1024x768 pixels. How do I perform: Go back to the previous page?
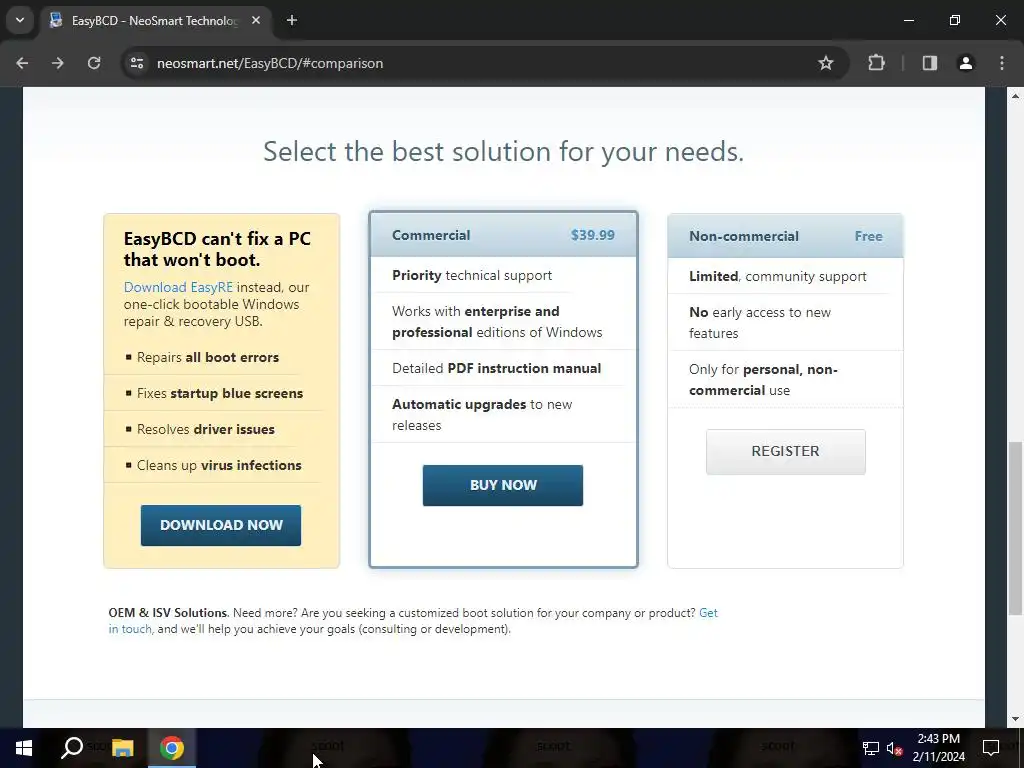pyautogui.click(x=22, y=63)
